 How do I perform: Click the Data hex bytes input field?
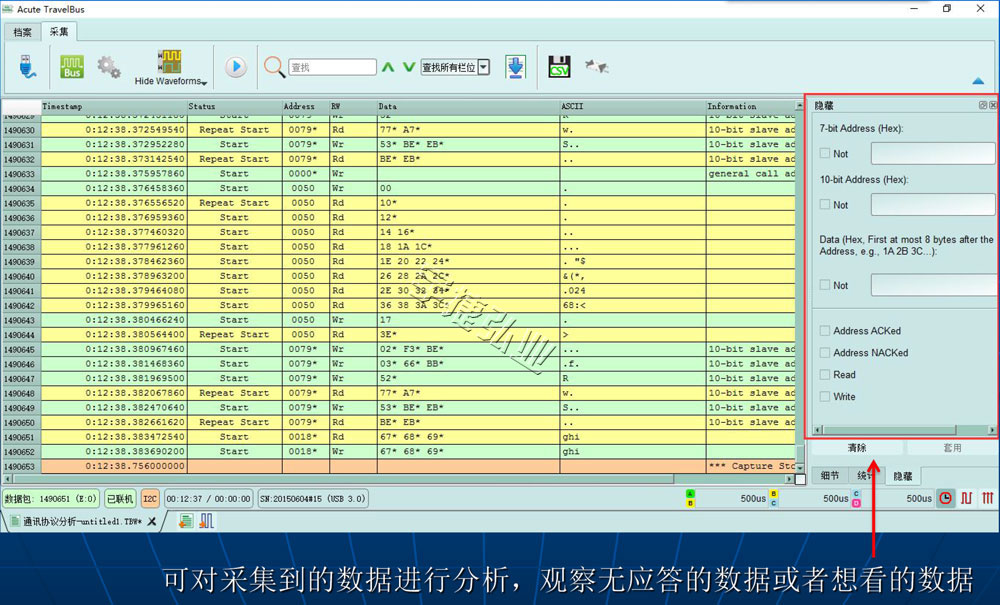(932, 285)
